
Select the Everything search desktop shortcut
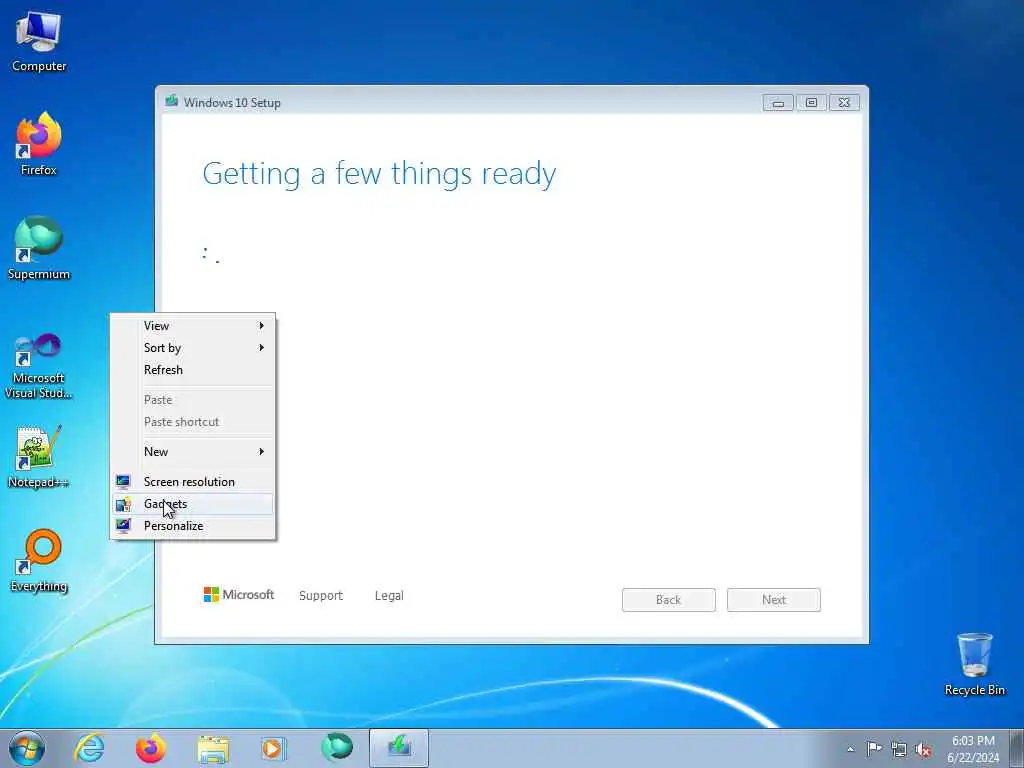click(39, 561)
